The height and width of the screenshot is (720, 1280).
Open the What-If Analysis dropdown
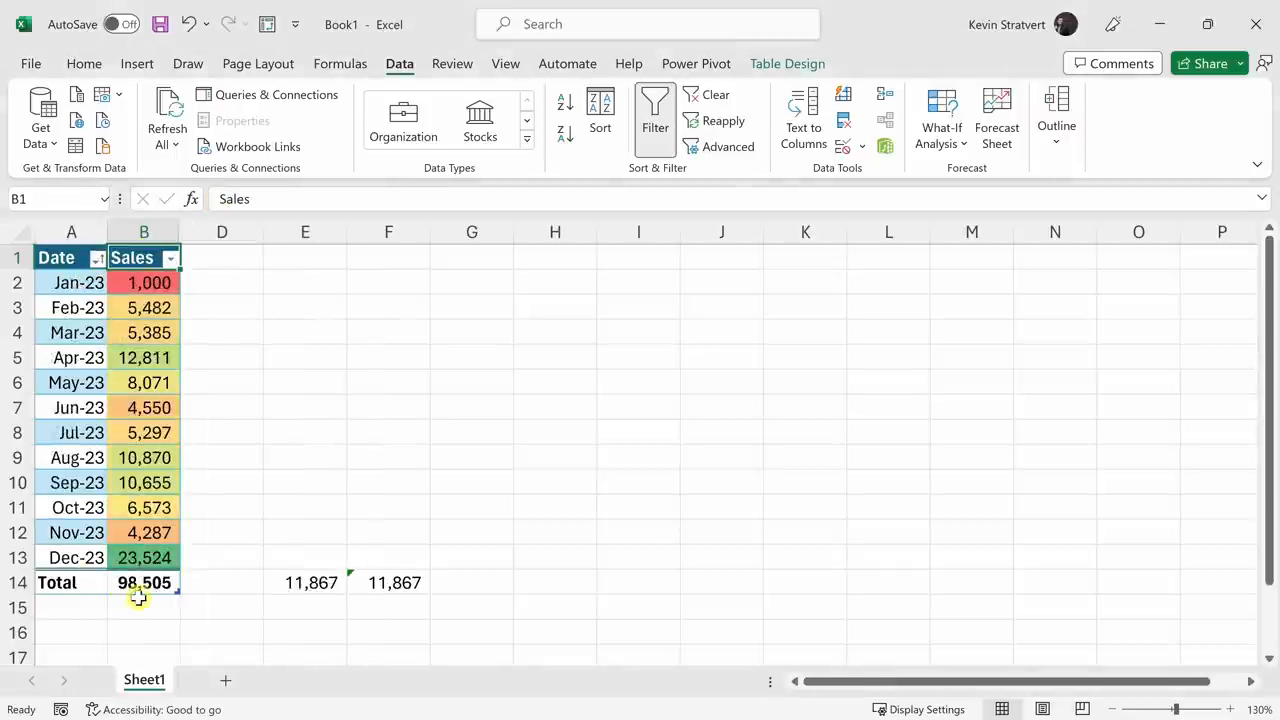(x=942, y=119)
